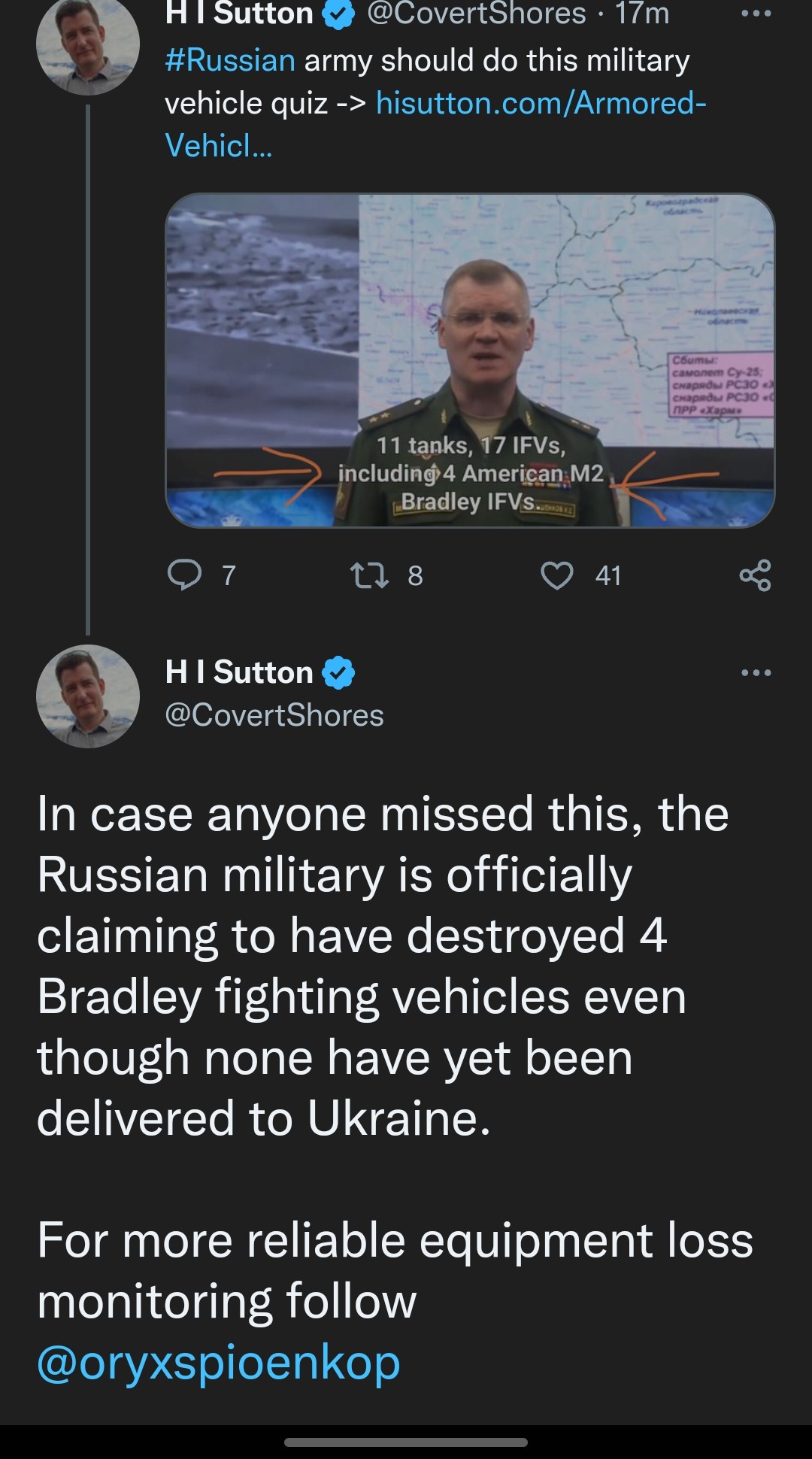Screen dimensions: 812x1459
Task: Like the parent tweet with heart icon
Action: click(557, 575)
